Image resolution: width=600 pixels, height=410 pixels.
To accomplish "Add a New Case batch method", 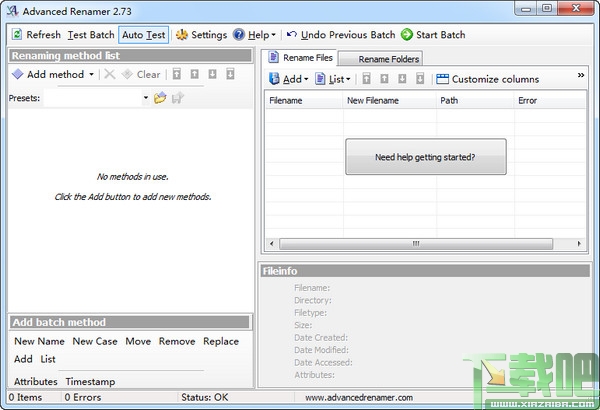I will pos(95,341).
